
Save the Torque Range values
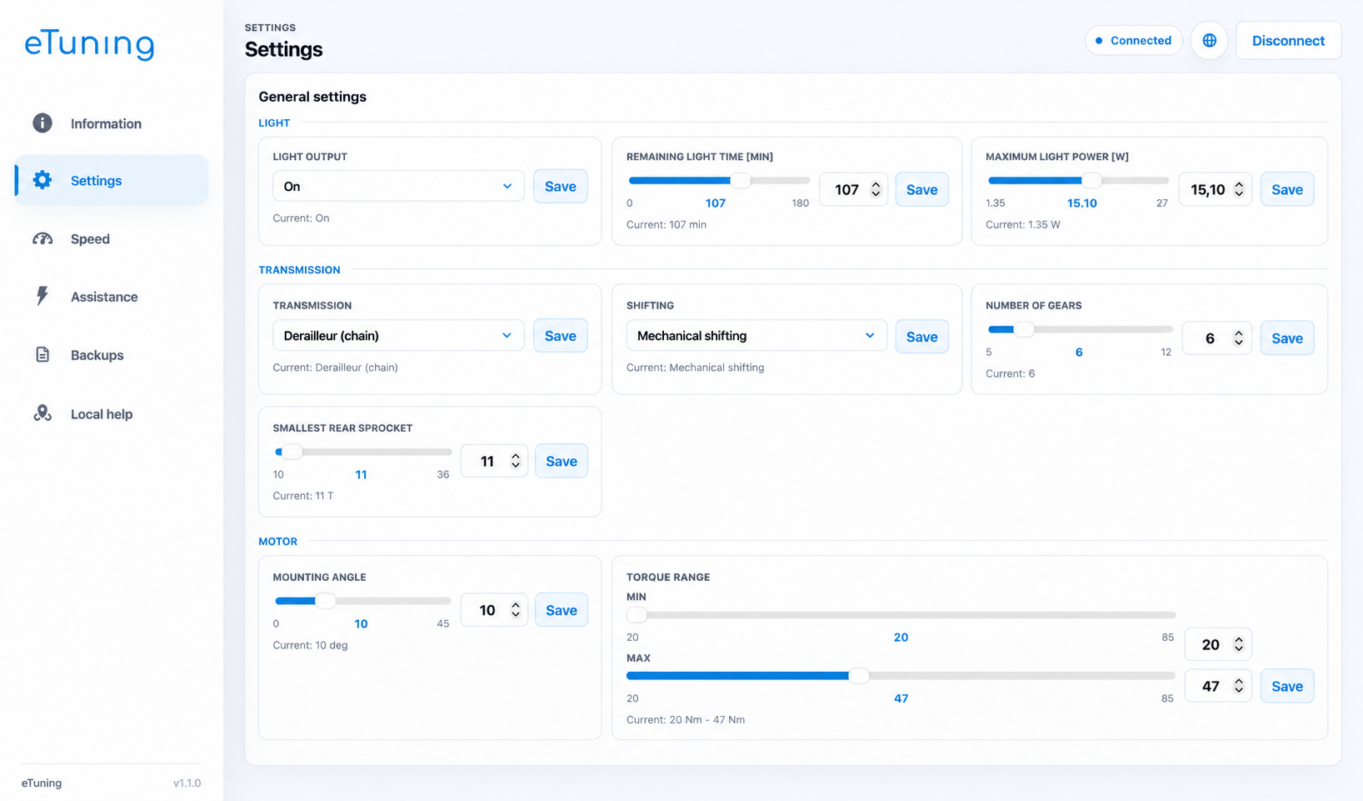[x=1287, y=686]
